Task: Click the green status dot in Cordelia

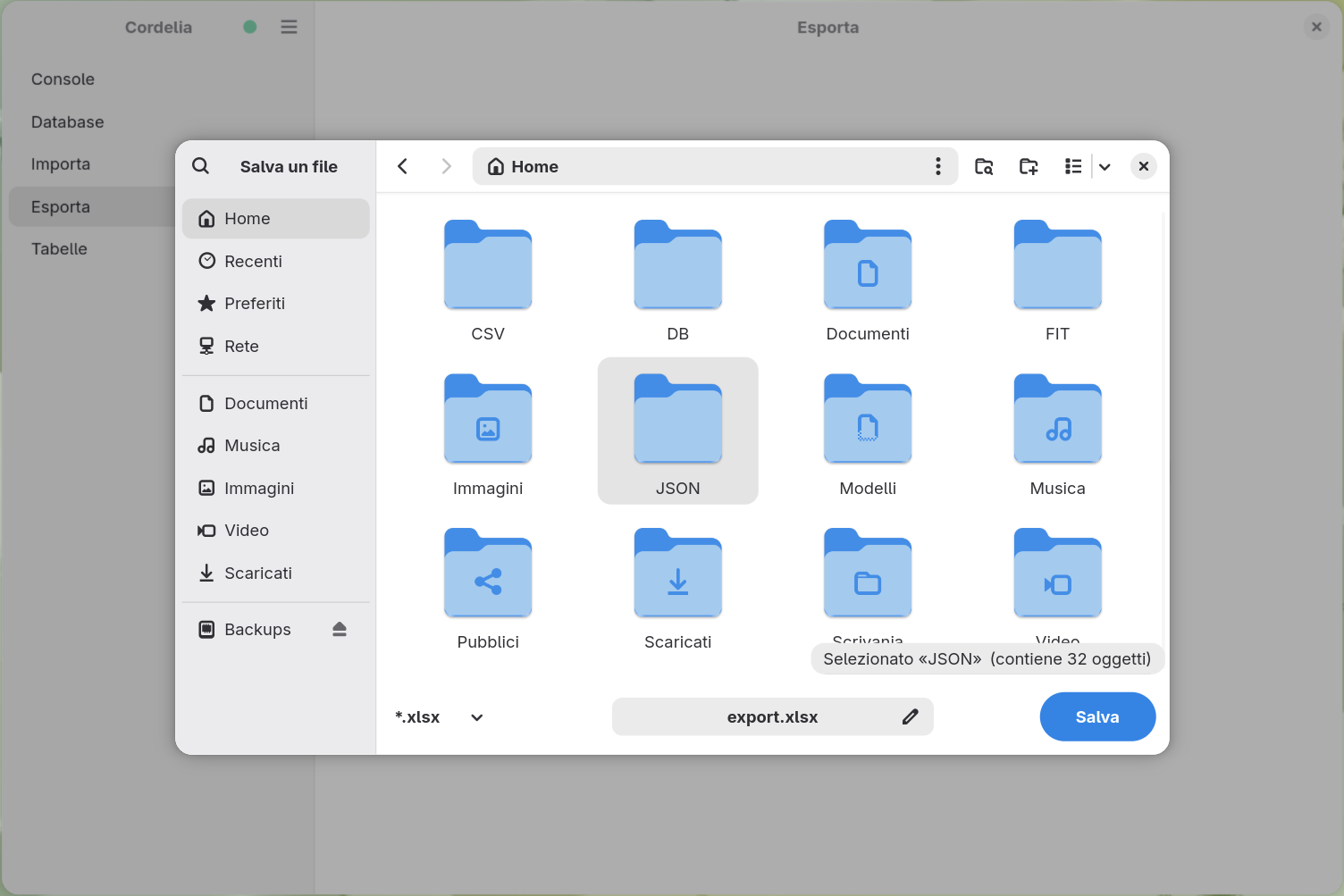Action: 250,27
